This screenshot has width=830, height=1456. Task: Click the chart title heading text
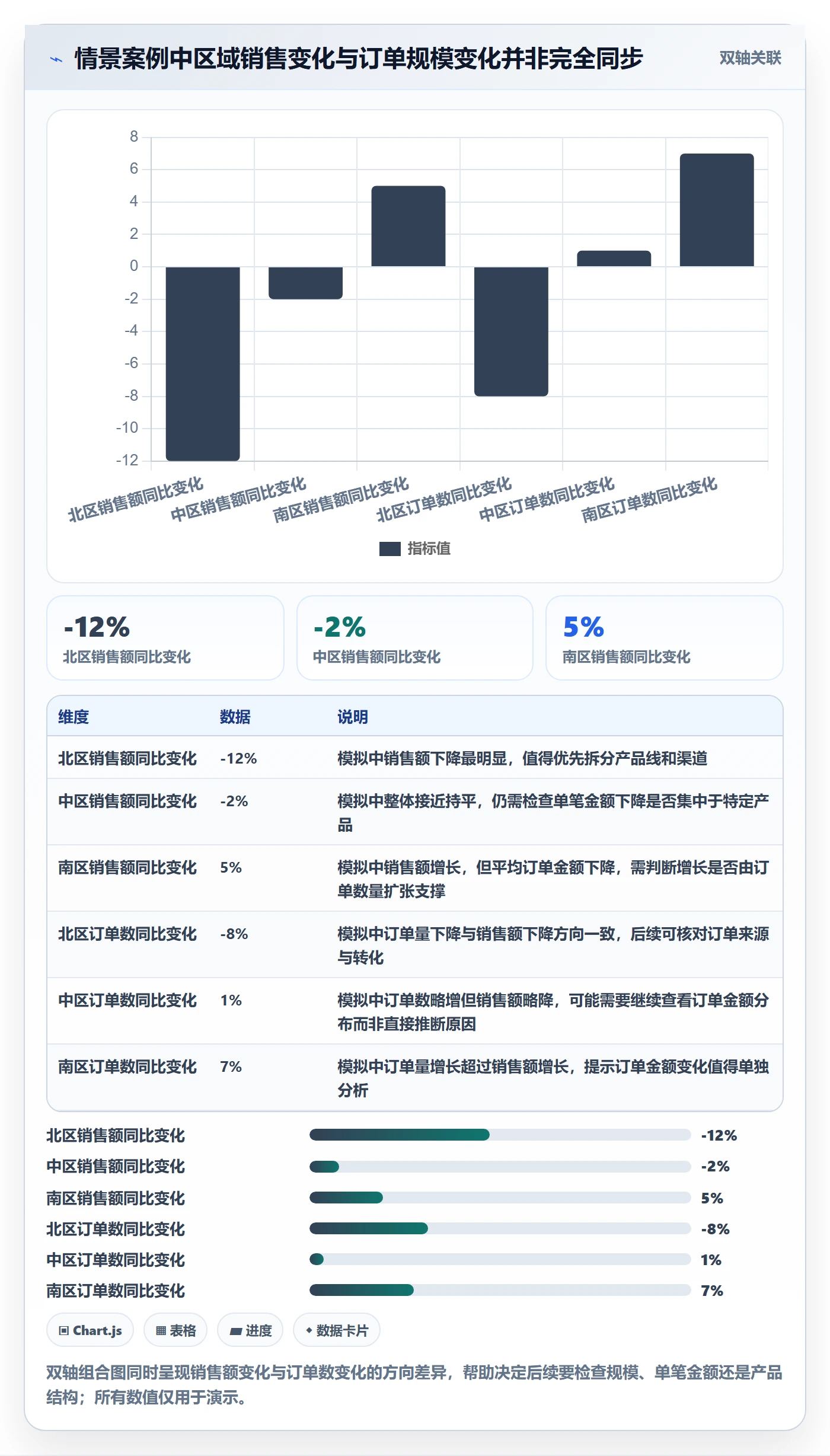[359, 58]
